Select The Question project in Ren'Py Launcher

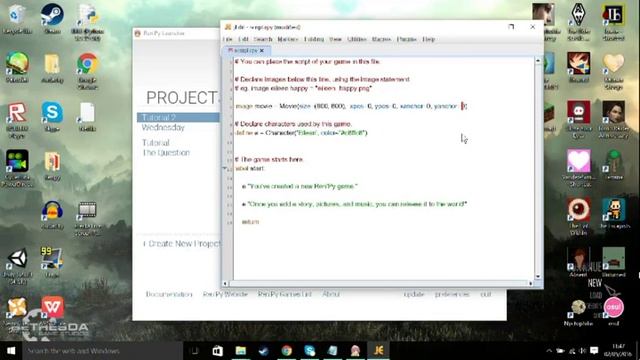pyautogui.click(x=166, y=153)
